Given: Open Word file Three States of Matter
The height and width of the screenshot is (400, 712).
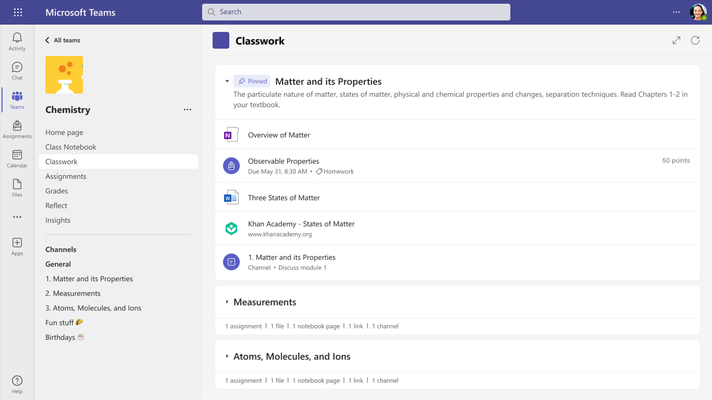Looking at the screenshot, I should [231, 198].
